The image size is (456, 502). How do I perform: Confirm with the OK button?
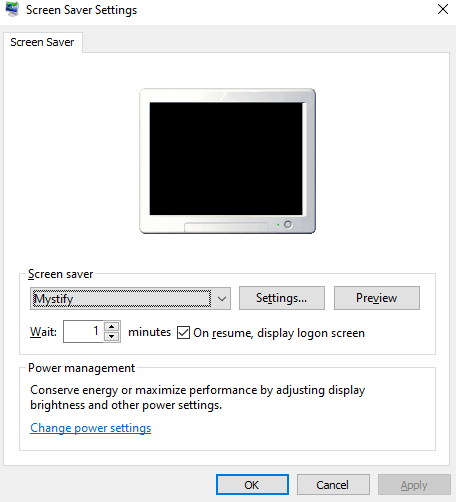252,485
